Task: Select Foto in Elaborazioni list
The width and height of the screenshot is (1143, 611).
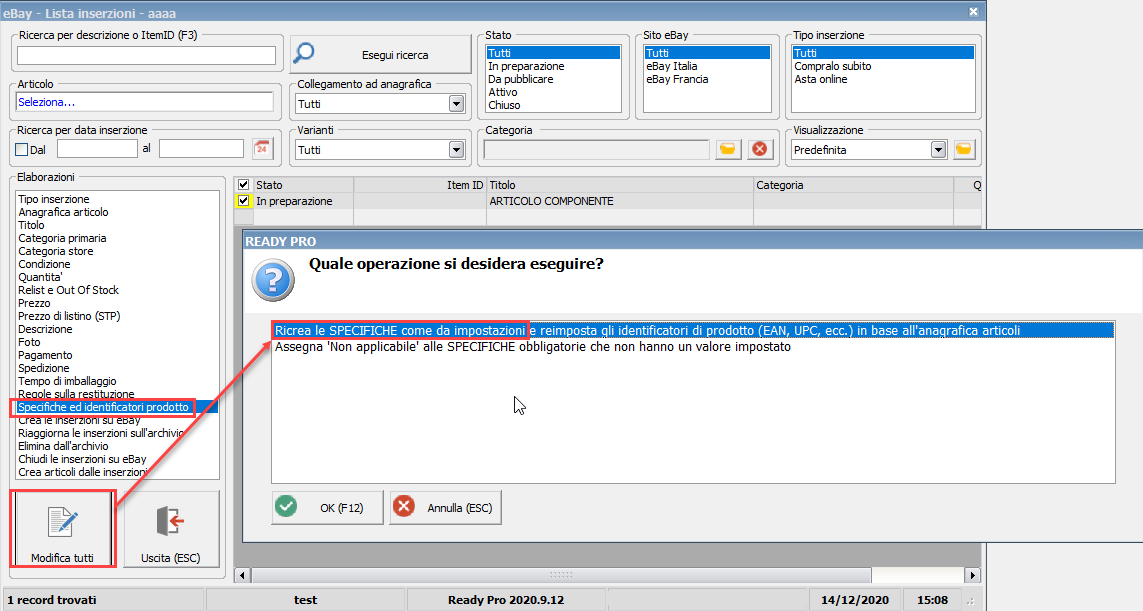Action: tap(117, 342)
